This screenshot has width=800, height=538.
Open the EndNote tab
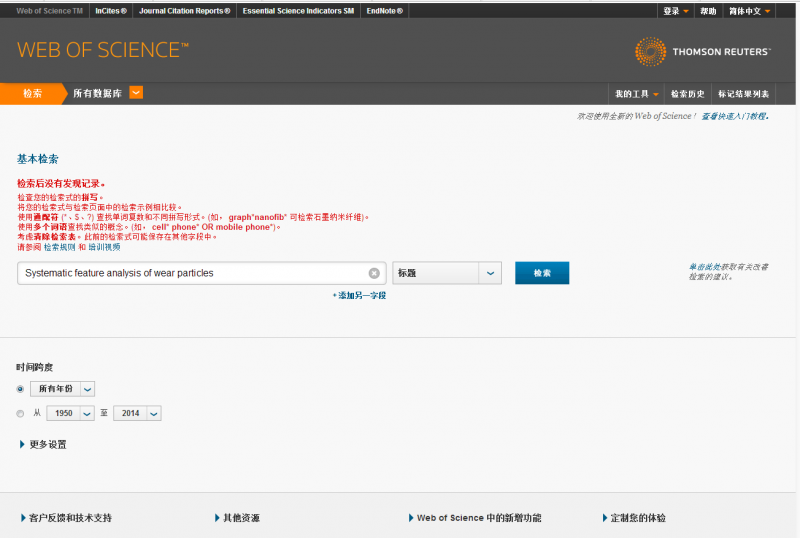coord(385,11)
